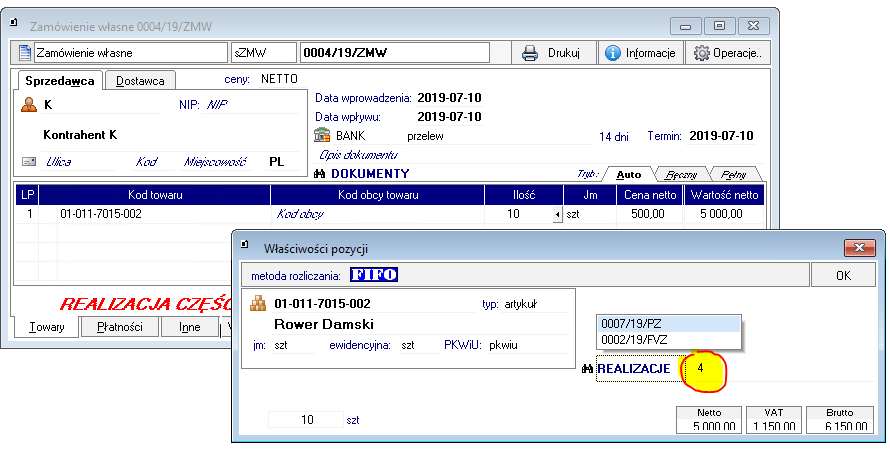
Task: Click the Drukuj printer button
Action: 553,53
